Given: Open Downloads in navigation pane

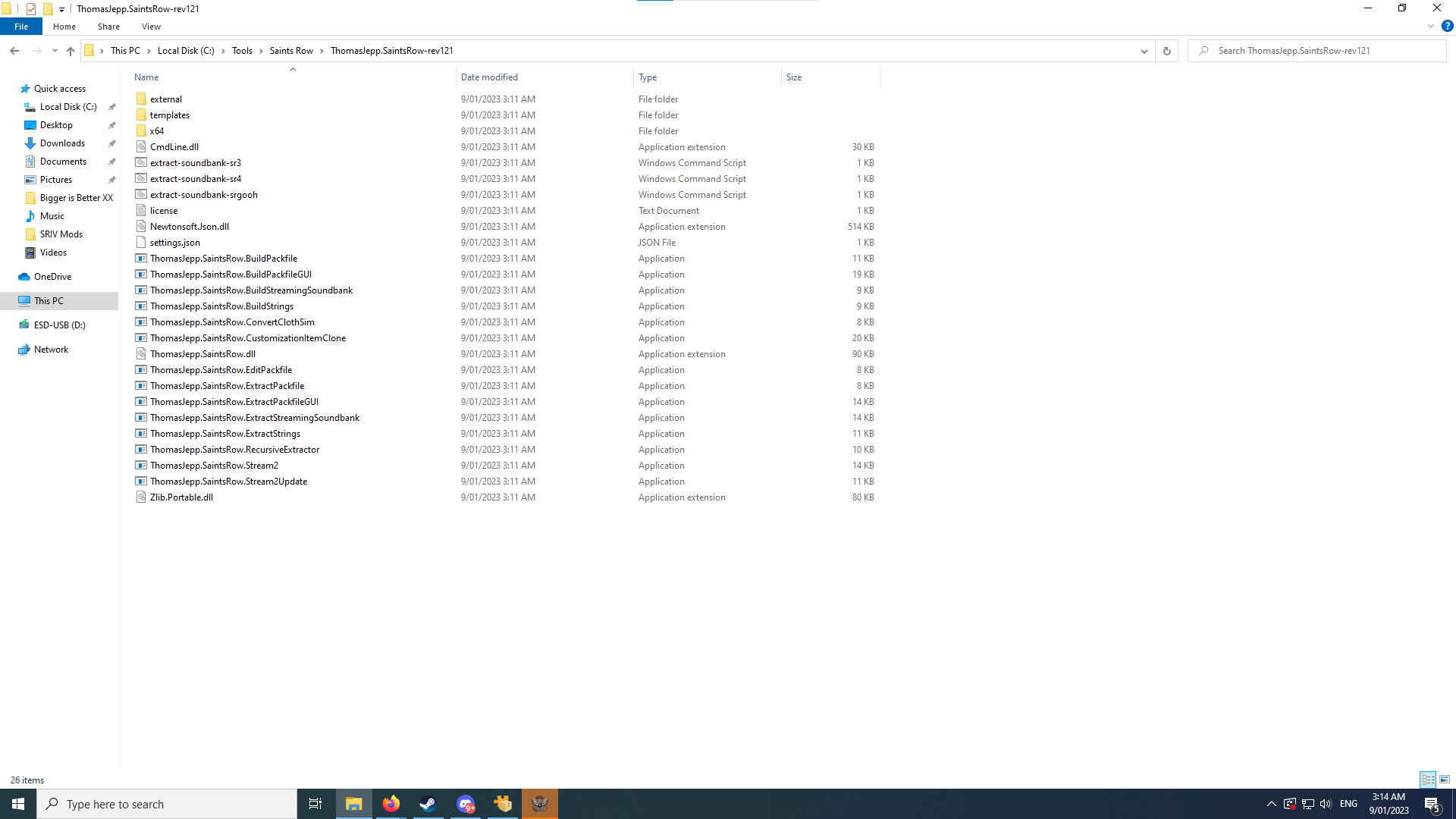Looking at the screenshot, I should click(62, 143).
